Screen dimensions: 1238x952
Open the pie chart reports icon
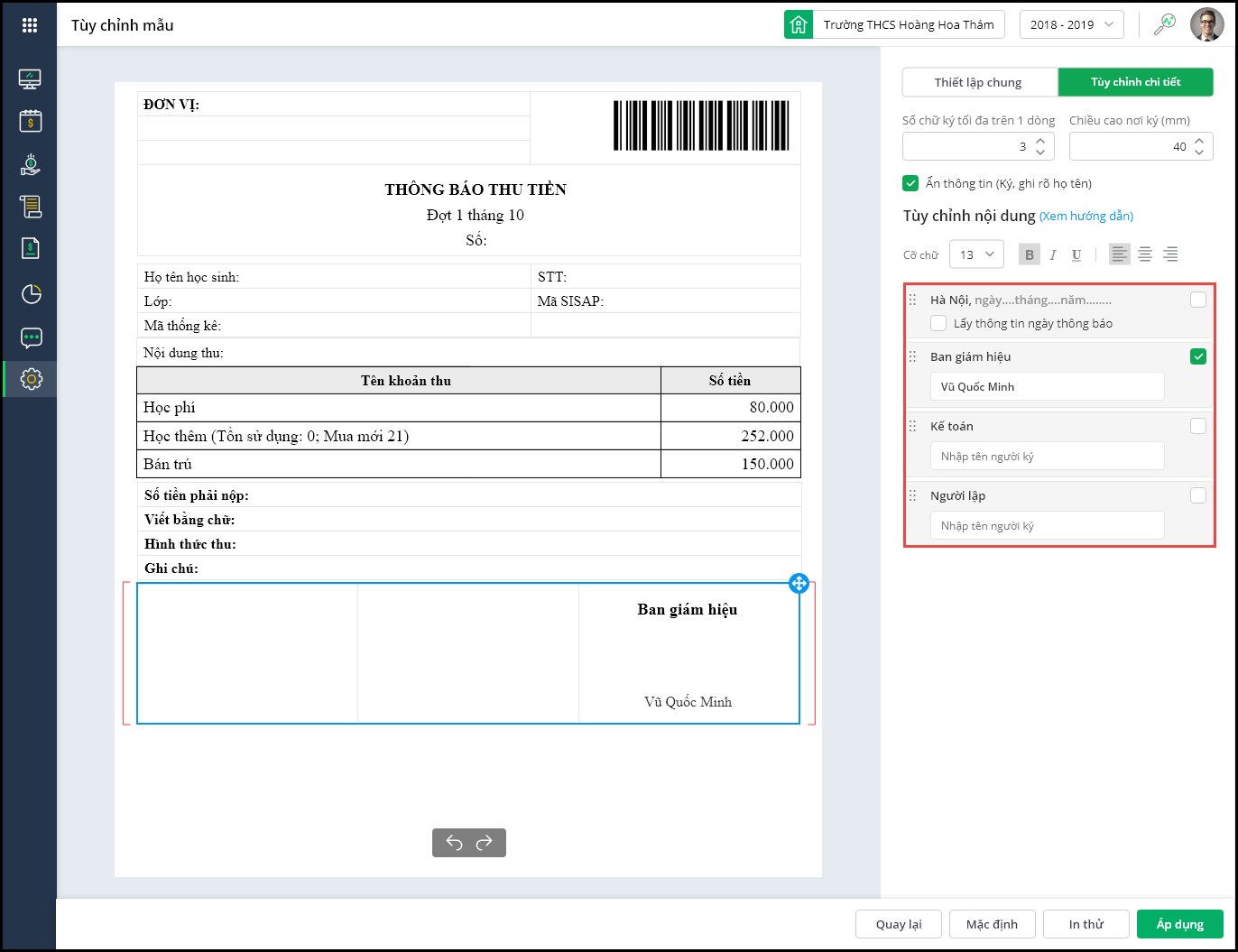[x=31, y=294]
